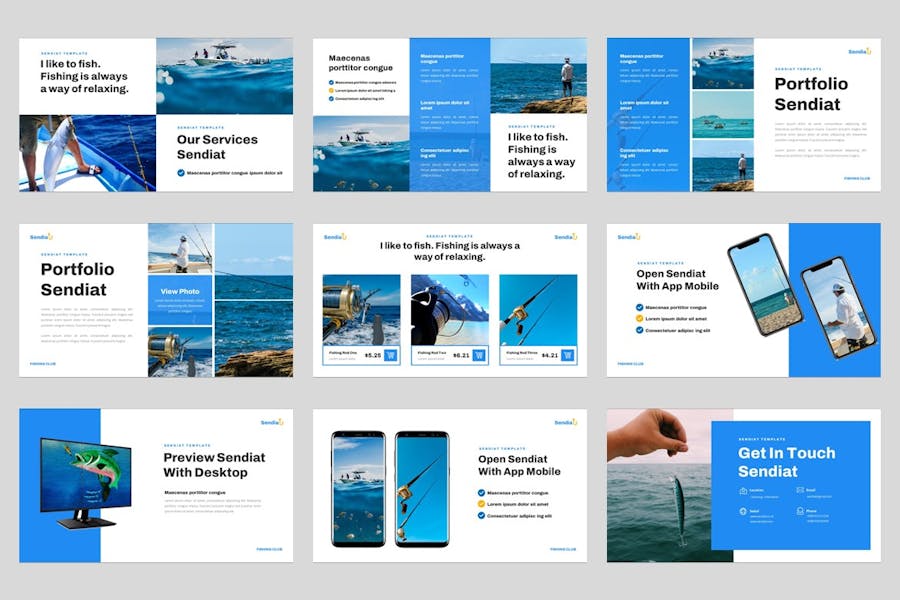Click the View Photo button
Screen dimensions: 900x600
point(178,289)
